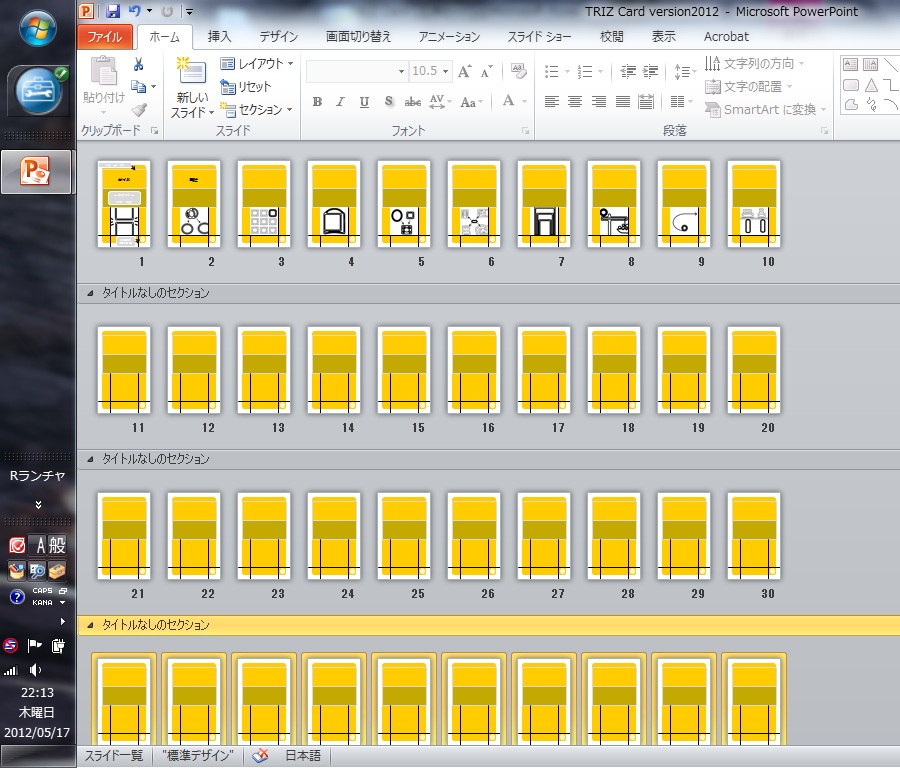Collapse the section header above slide 11
The width and height of the screenshot is (900, 768).
click(88, 293)
